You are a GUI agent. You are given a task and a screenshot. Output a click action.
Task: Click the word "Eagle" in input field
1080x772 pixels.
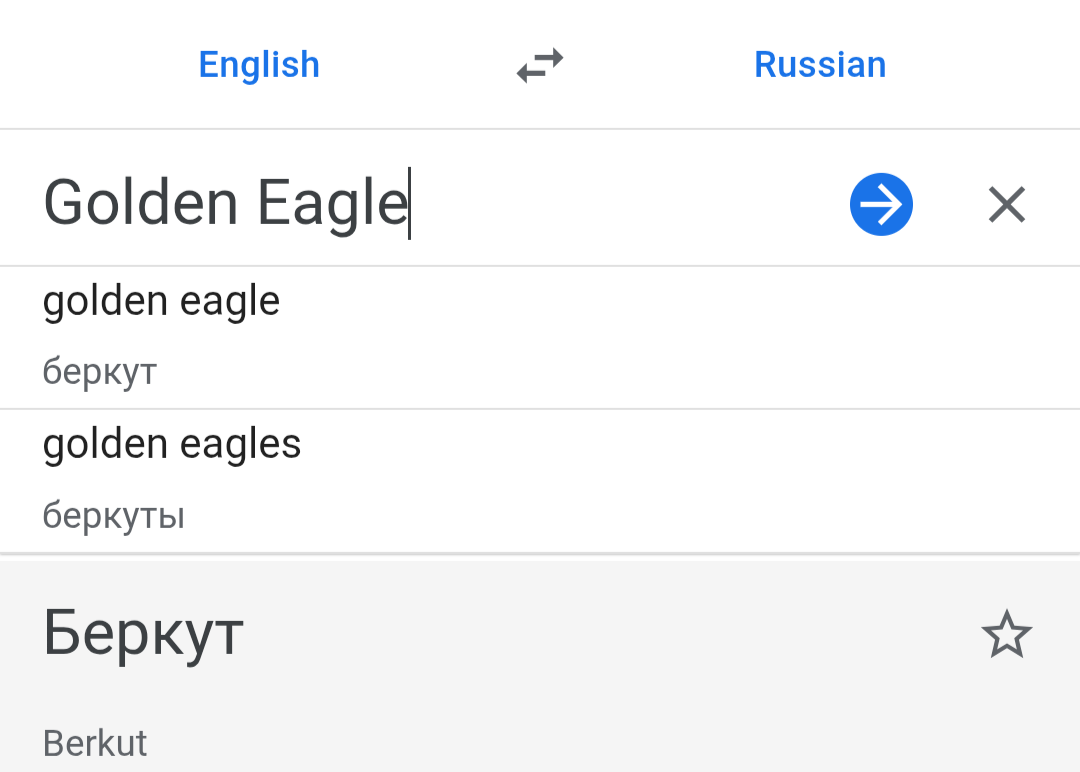click(332, 203)
